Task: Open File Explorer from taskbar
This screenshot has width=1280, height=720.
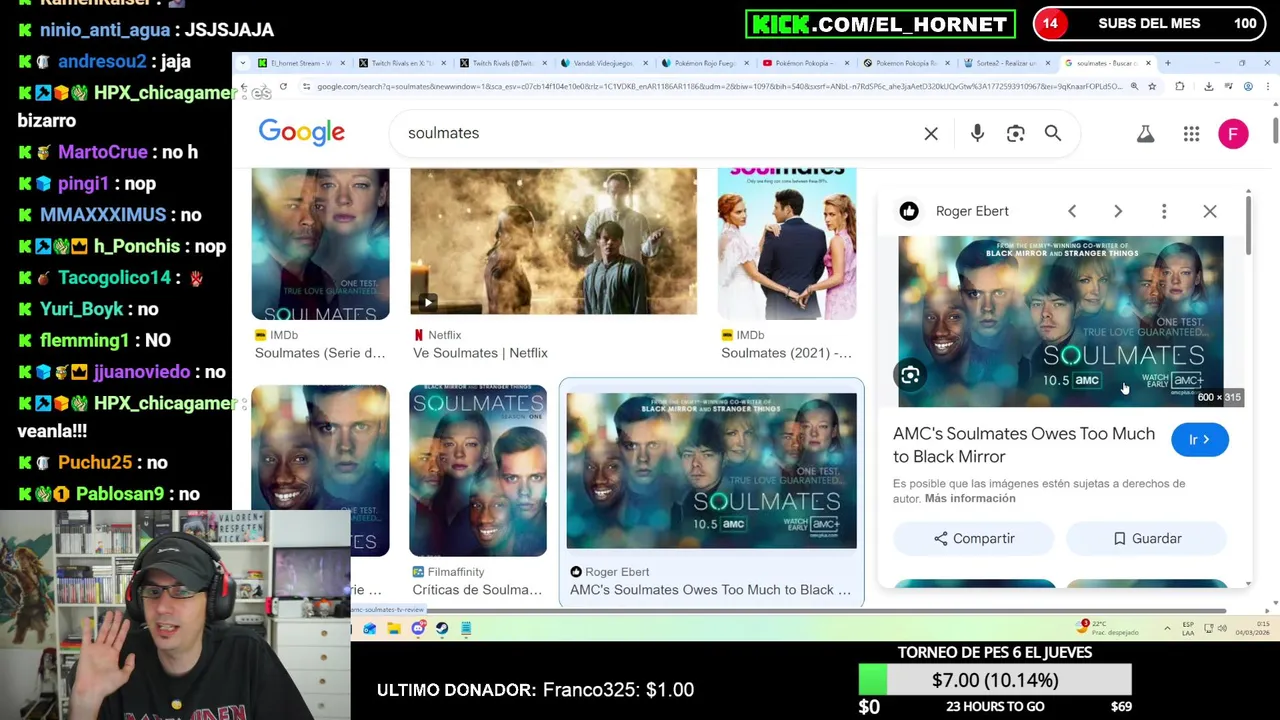Action: (x=394, y=628)
